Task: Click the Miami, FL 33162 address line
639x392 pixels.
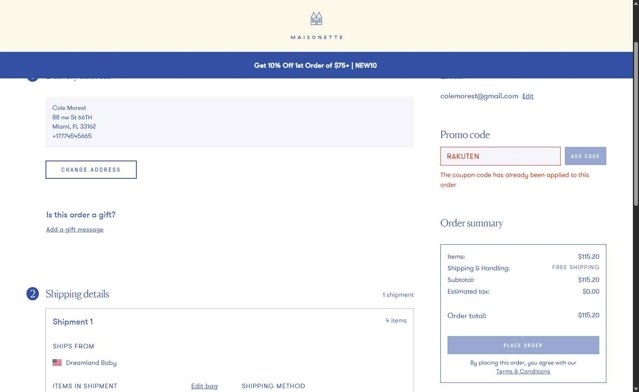Action: [x=74, y=126]
